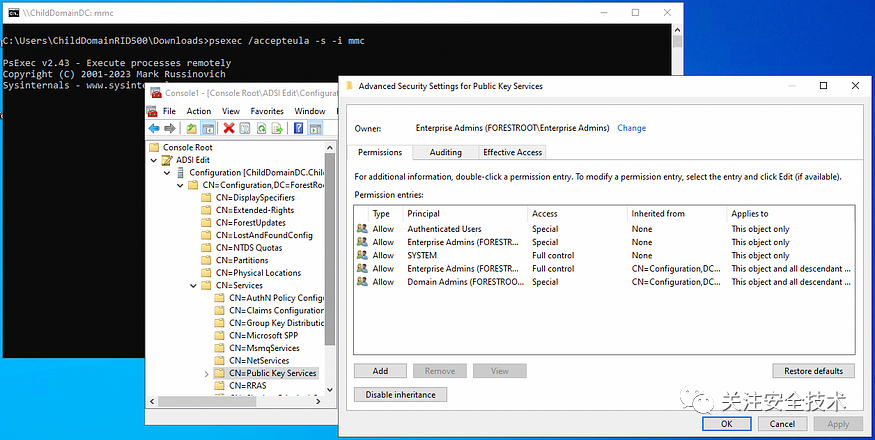Click the red X Delete toolbar icon
Image resolution: width=875 pixels, height=440 pixels.
[229, 128]
